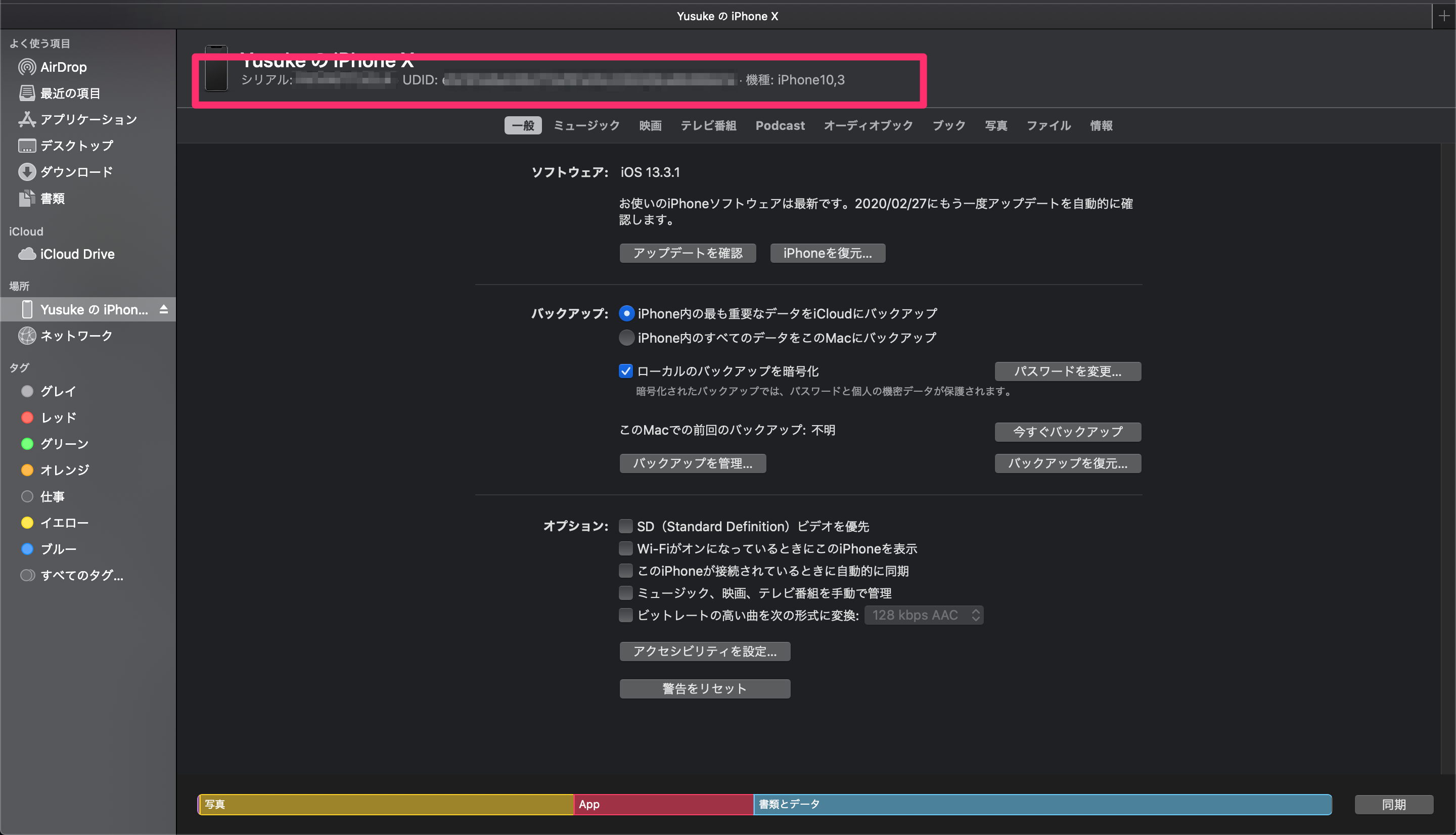
Task: Open アクセシビリティを設定 button
Action: tap(705, 652)
